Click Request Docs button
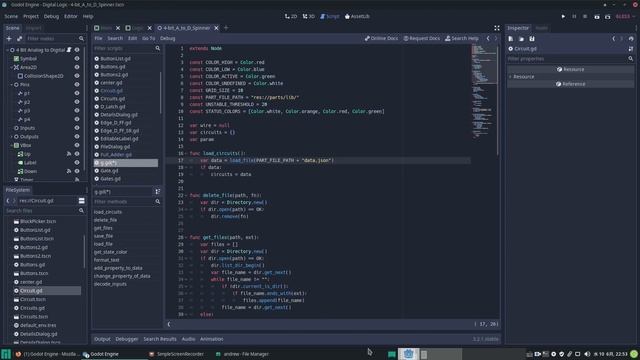This screenshot has height=360, width=640. coord(422,38)
